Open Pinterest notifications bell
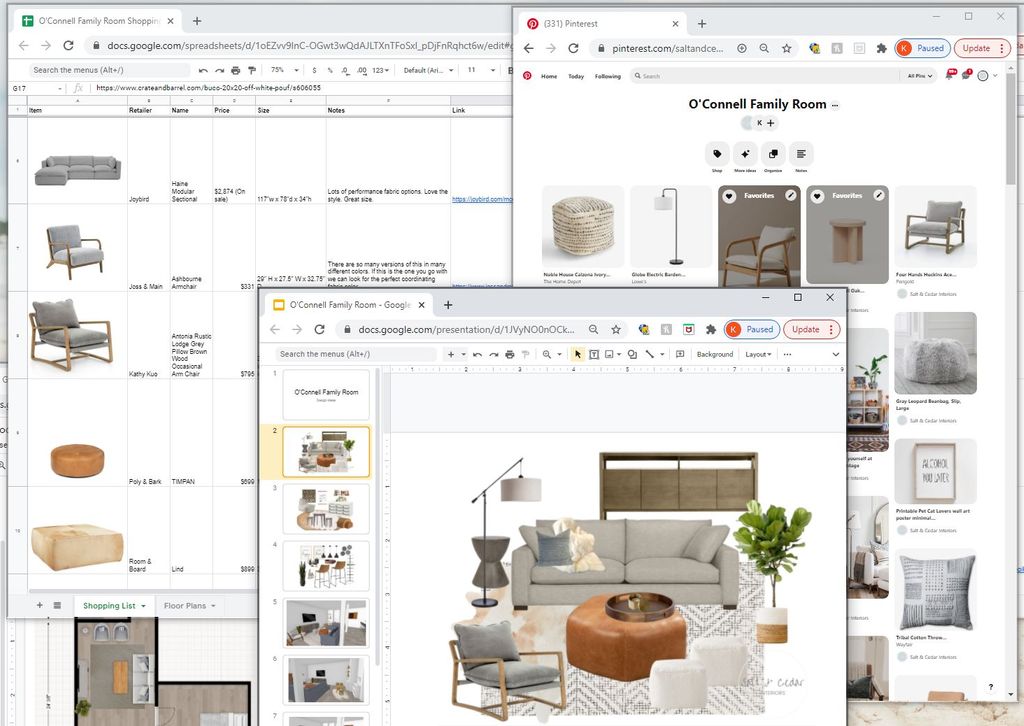The height and width of the screenshot is (726, 1024). click(x=951, y=75)
